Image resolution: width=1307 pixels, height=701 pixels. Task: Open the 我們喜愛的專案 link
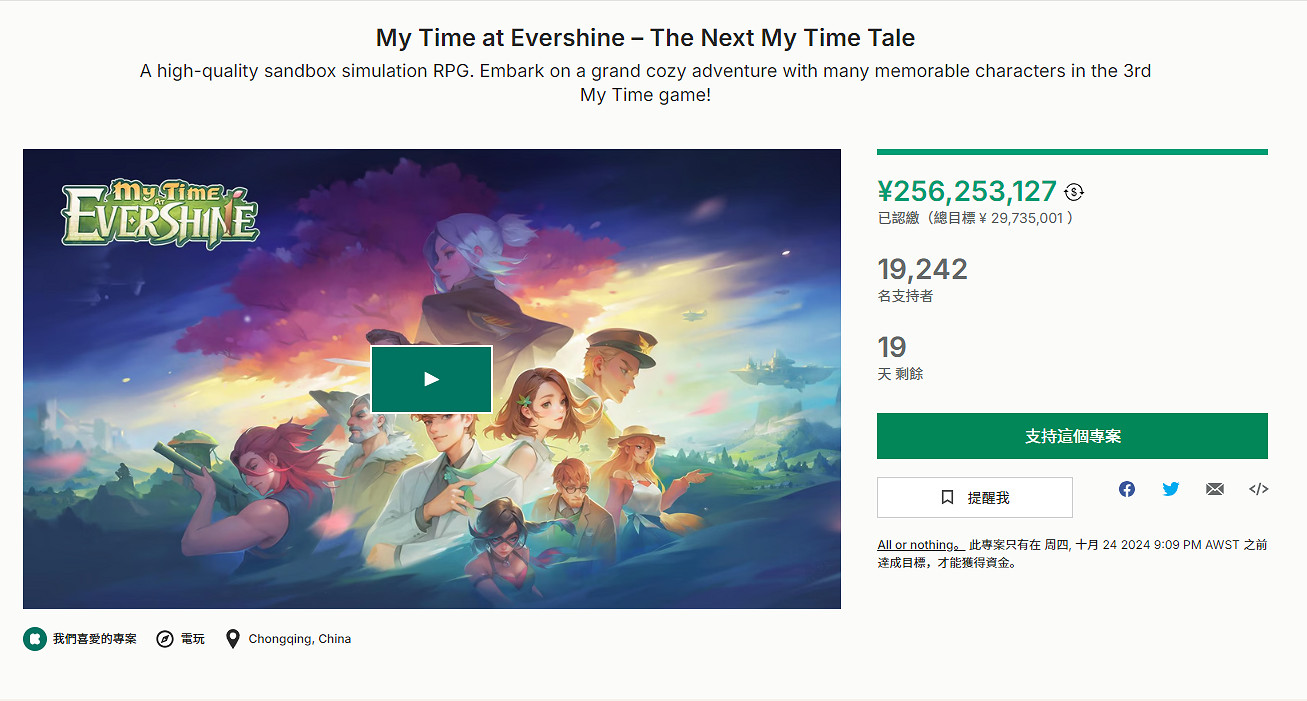(95, 639)
